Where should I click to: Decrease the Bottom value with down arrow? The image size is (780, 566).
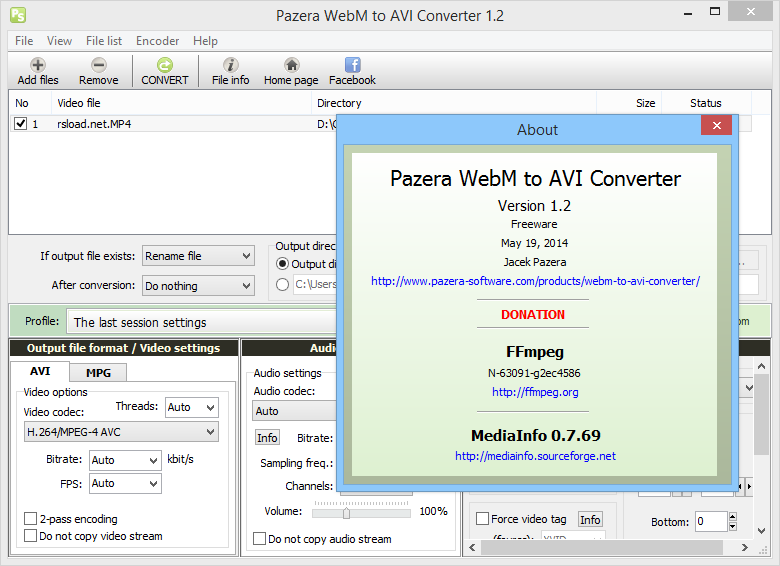tap(732, 526)
